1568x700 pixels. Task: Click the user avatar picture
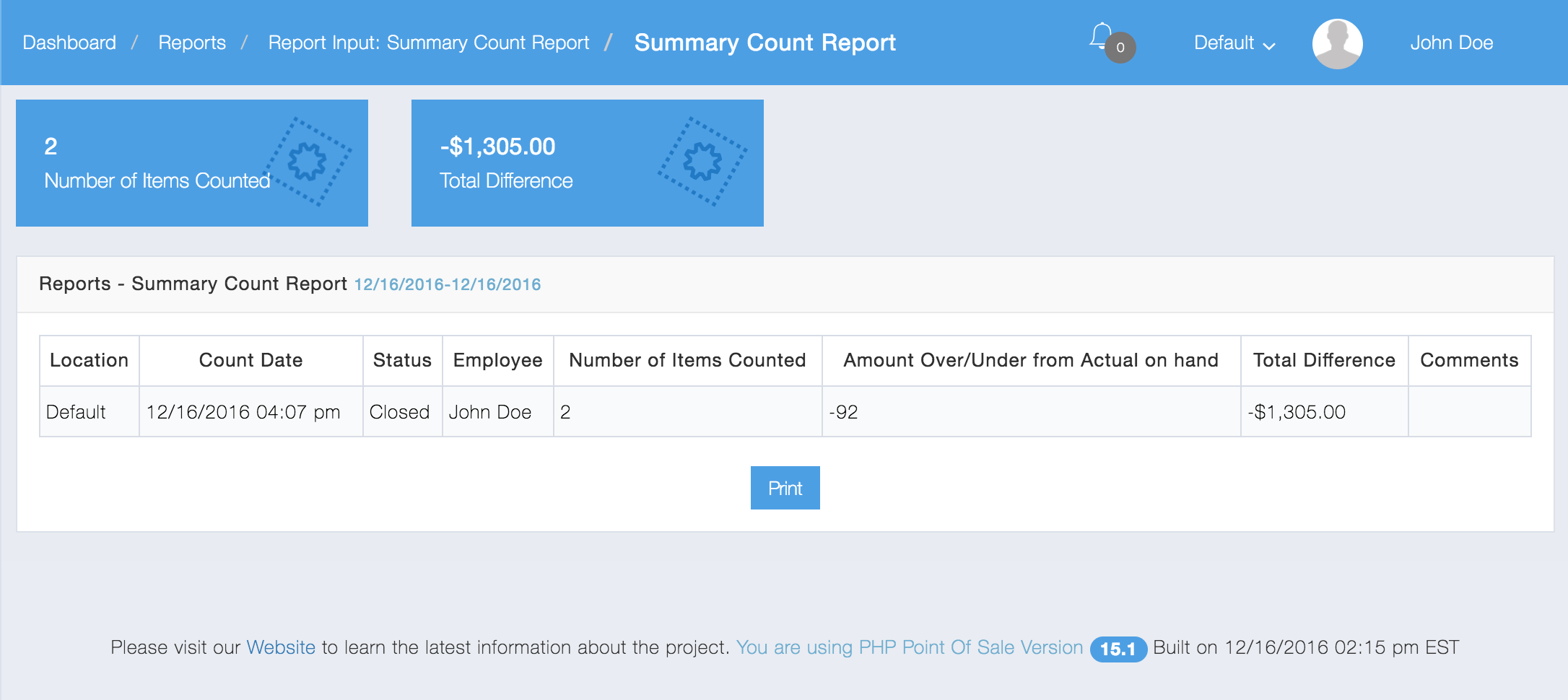pyautogui.click(x=1337, y=43)
